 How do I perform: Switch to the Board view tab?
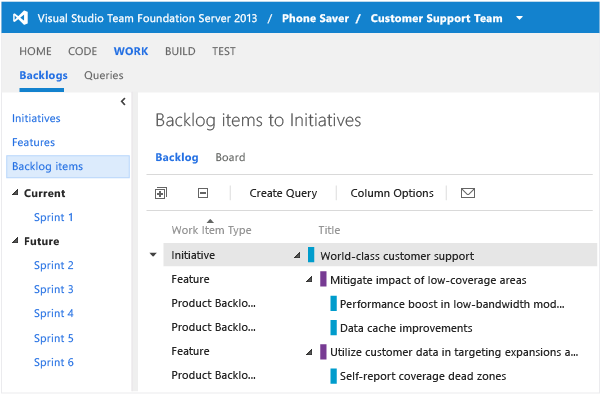[x=230, y=157]
